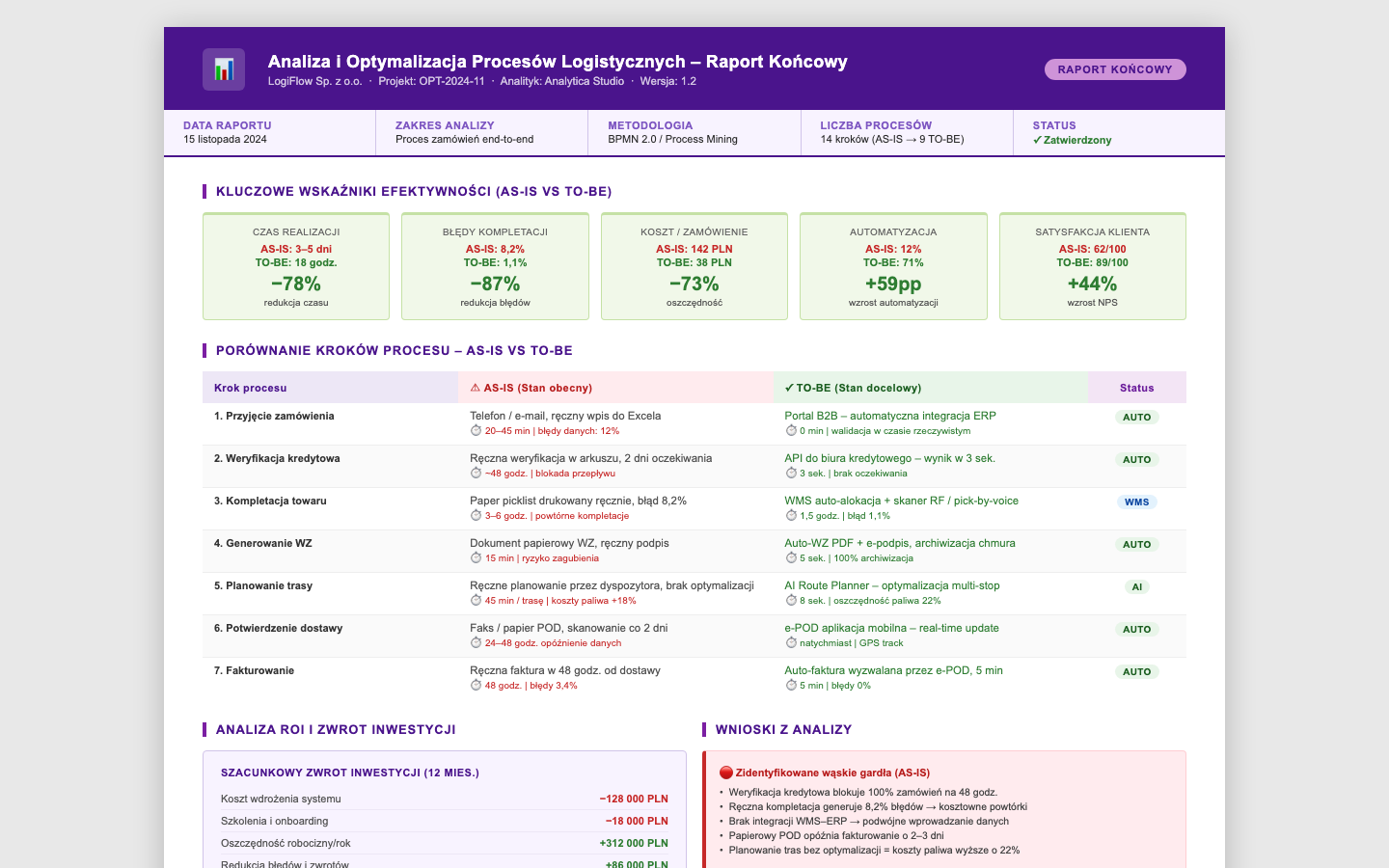
Task: Toggle the WMS badge in Kompletacja towaru row
Action: click(1137, 502)
